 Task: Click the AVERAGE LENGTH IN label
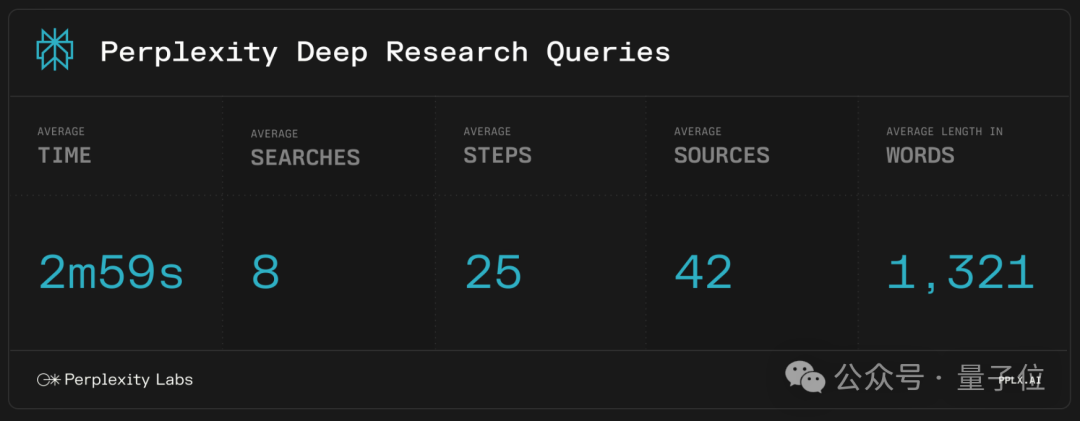coord(944,132)
